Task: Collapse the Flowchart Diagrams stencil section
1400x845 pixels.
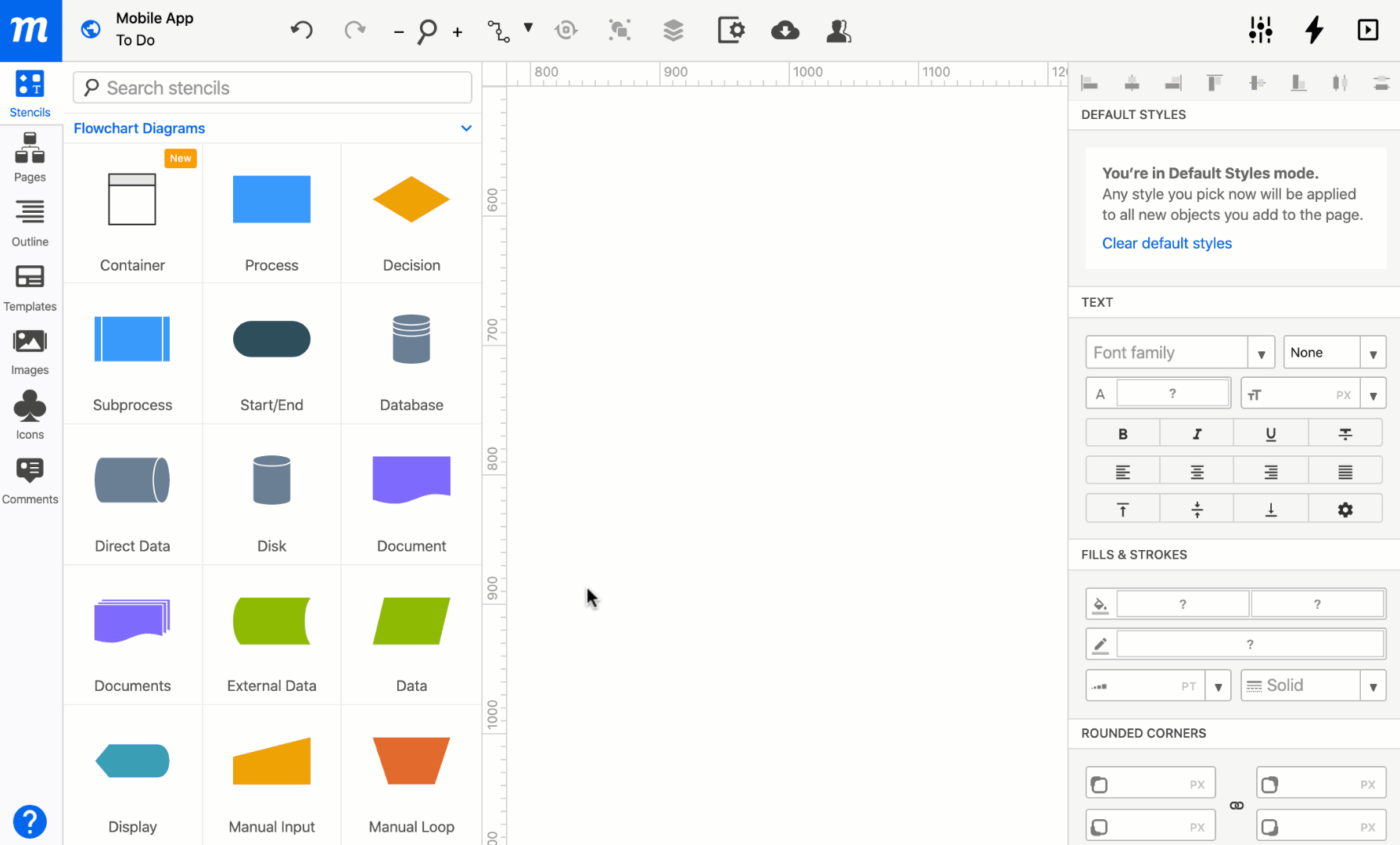Action: tap(466, 128)
